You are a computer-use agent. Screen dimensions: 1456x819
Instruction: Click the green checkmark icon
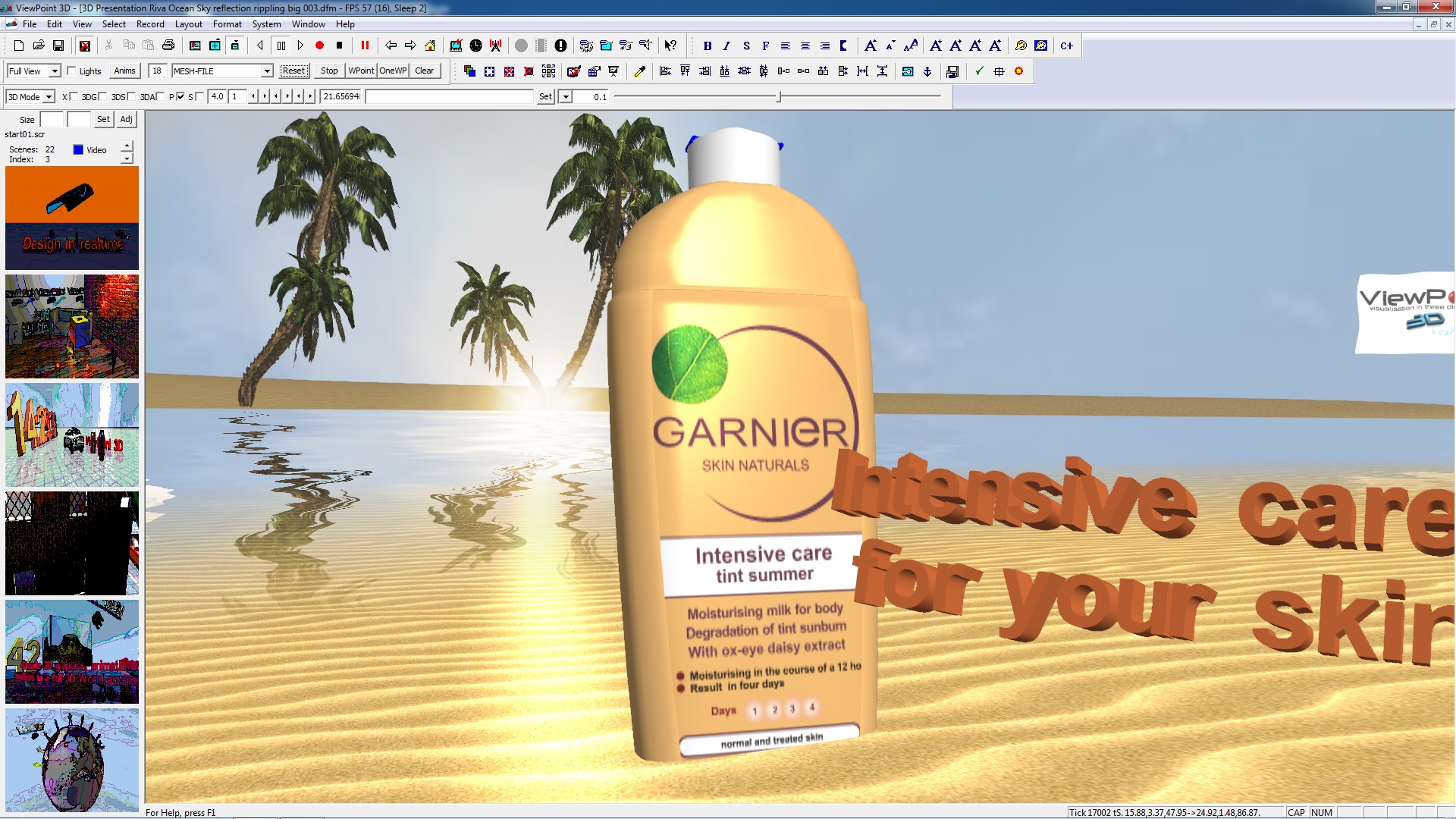click(979, 71)
